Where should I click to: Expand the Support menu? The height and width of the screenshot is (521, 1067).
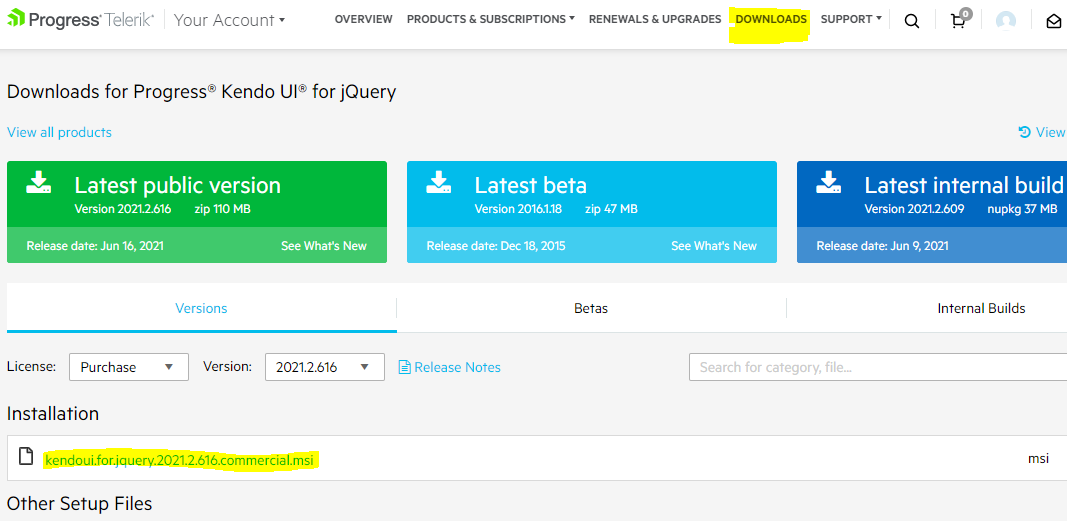(x=851, y=19)
